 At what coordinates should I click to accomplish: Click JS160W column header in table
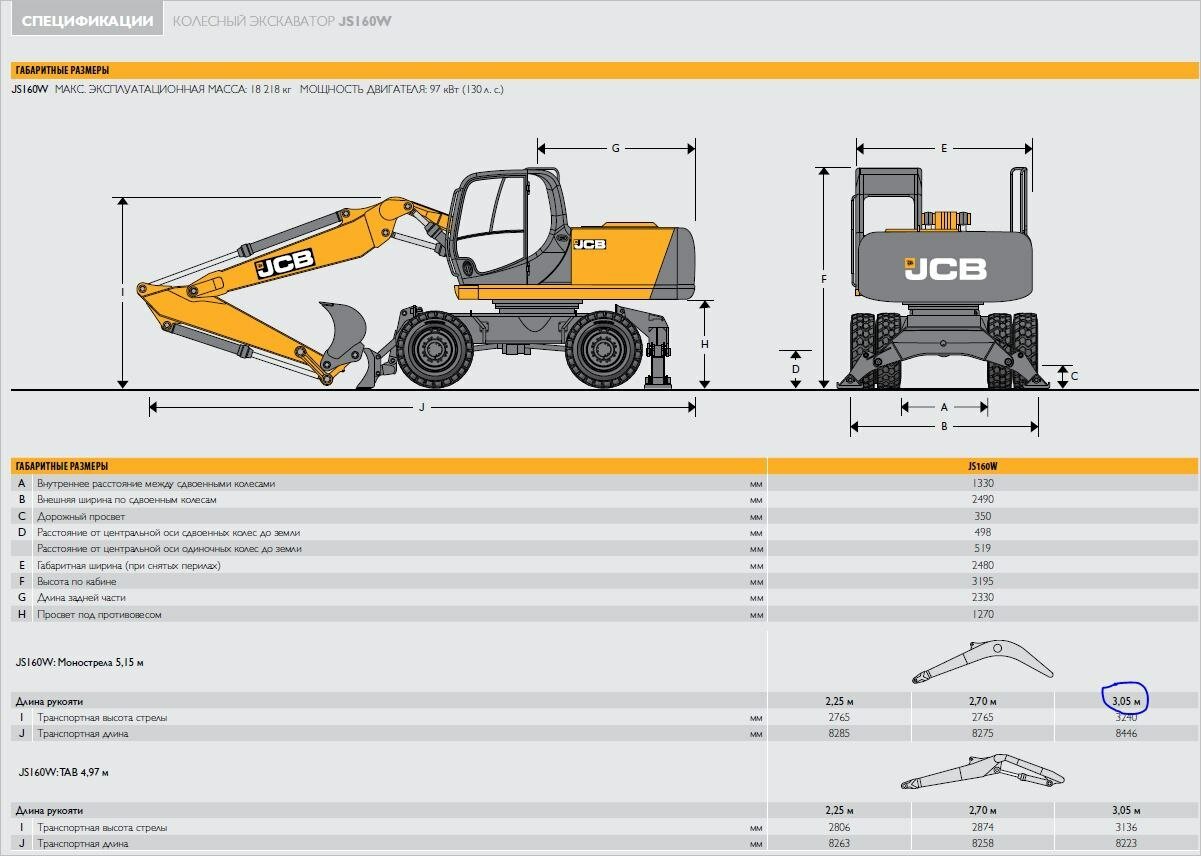983,466
